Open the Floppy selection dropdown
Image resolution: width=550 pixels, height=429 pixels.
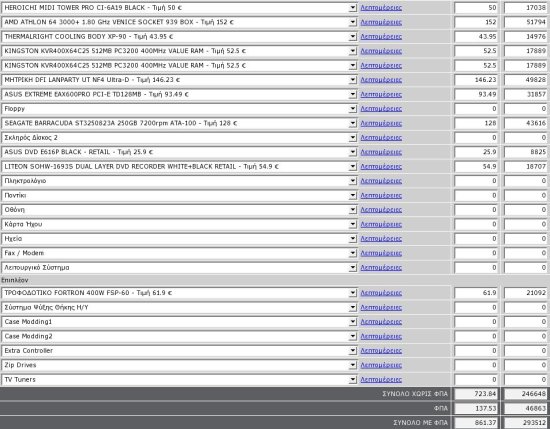(179, 109)
